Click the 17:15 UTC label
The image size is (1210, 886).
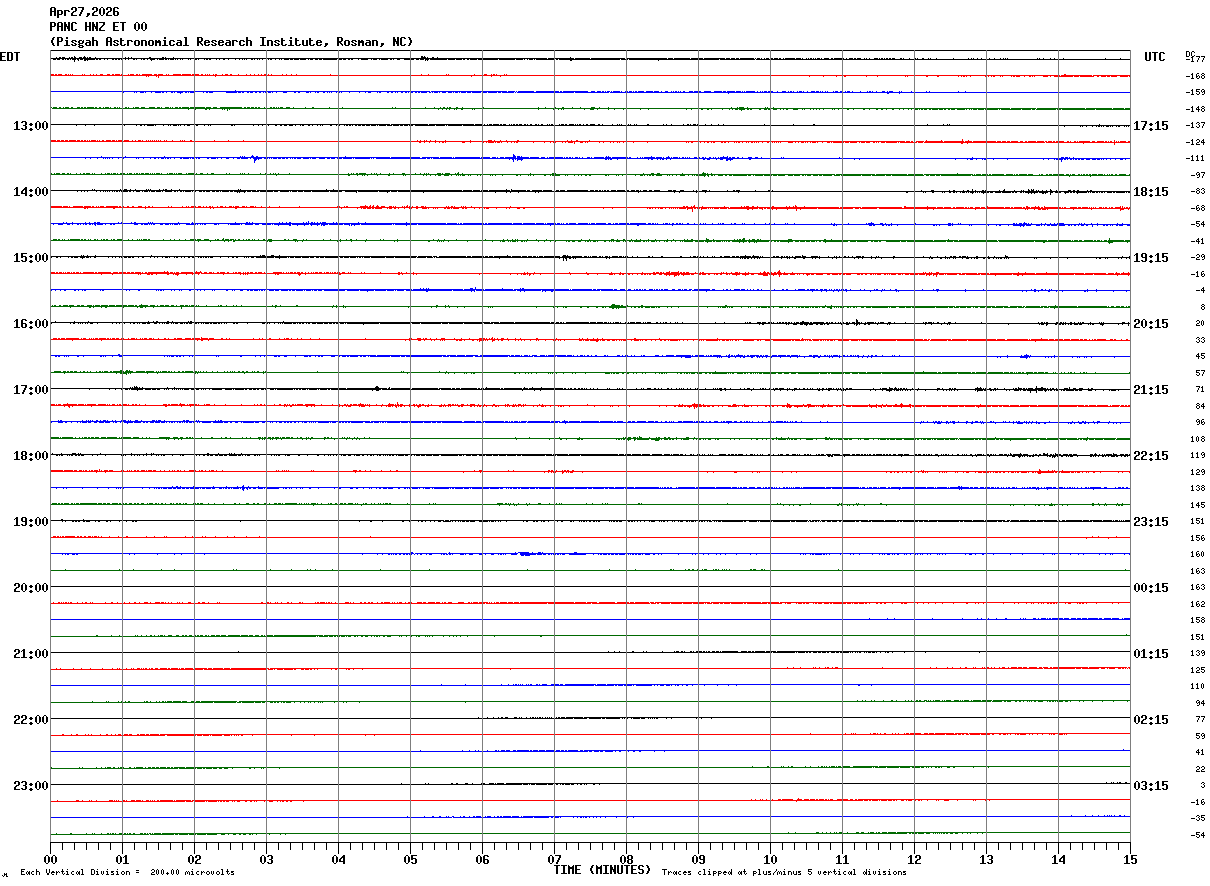1151,126
